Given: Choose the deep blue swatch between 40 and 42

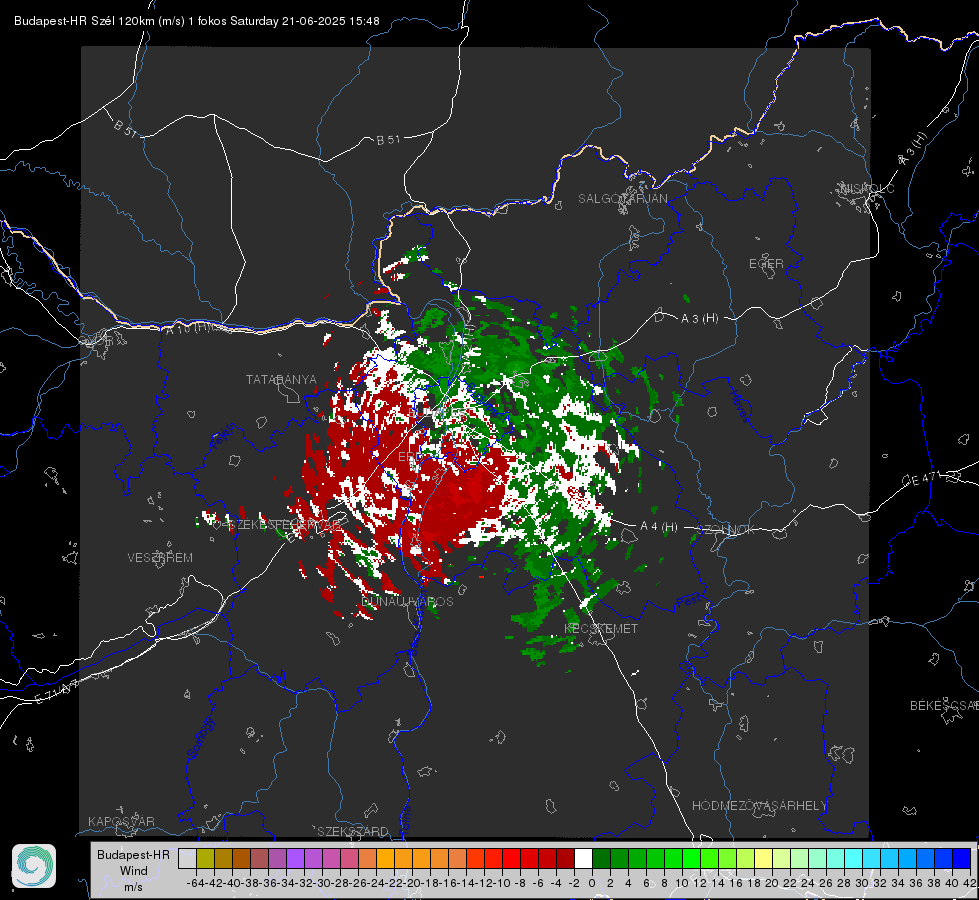Looking at the screenshot, I should click(962, 858).
